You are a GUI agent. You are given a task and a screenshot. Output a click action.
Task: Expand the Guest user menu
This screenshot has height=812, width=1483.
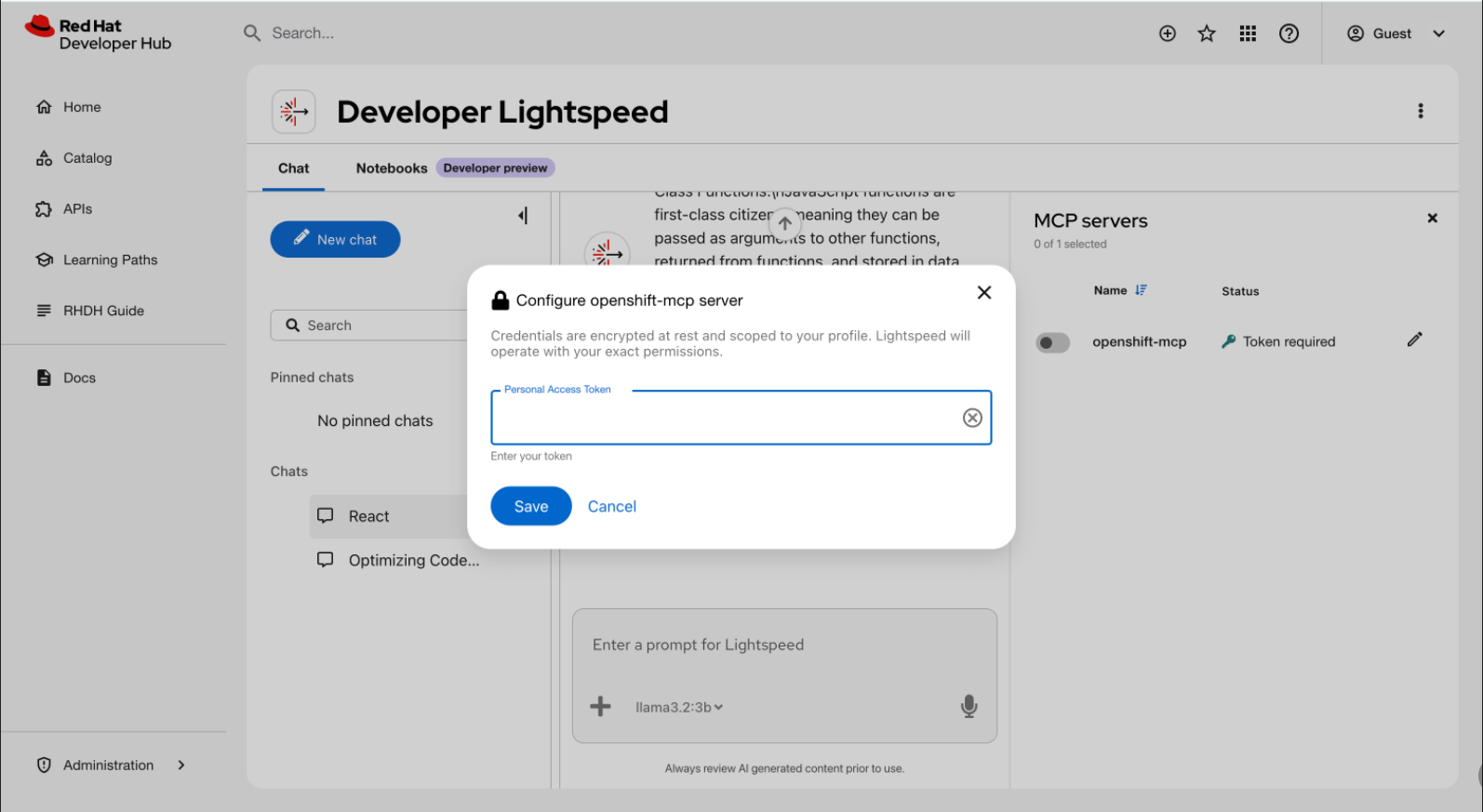1396,33
